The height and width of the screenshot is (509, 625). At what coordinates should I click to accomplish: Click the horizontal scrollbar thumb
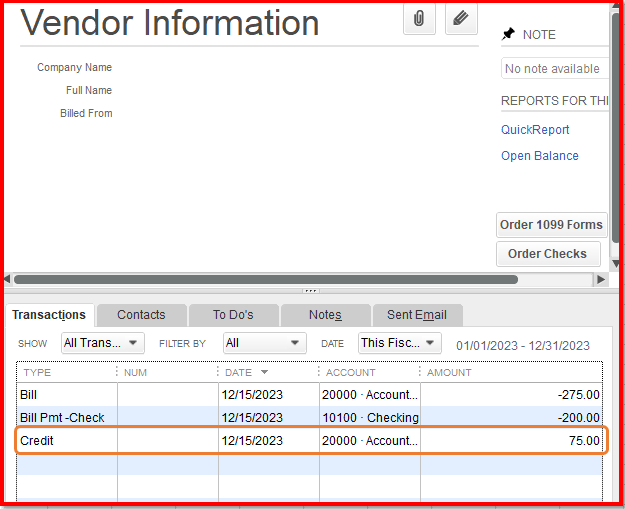(266, 279)
